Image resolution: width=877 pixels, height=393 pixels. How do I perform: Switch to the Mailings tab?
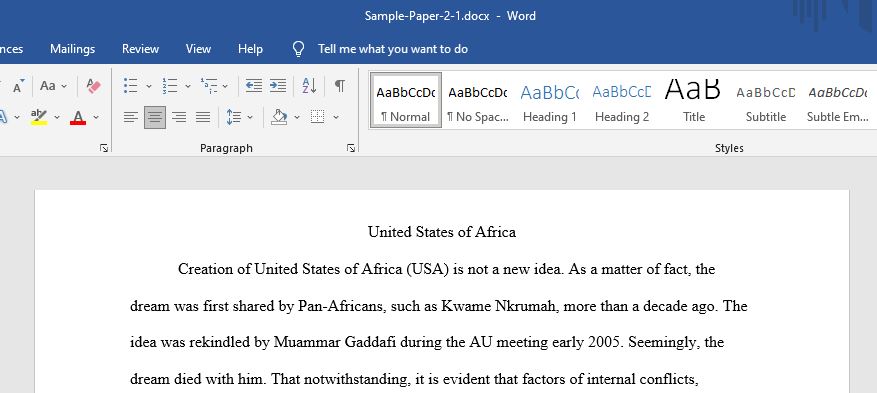coord(73,49)
